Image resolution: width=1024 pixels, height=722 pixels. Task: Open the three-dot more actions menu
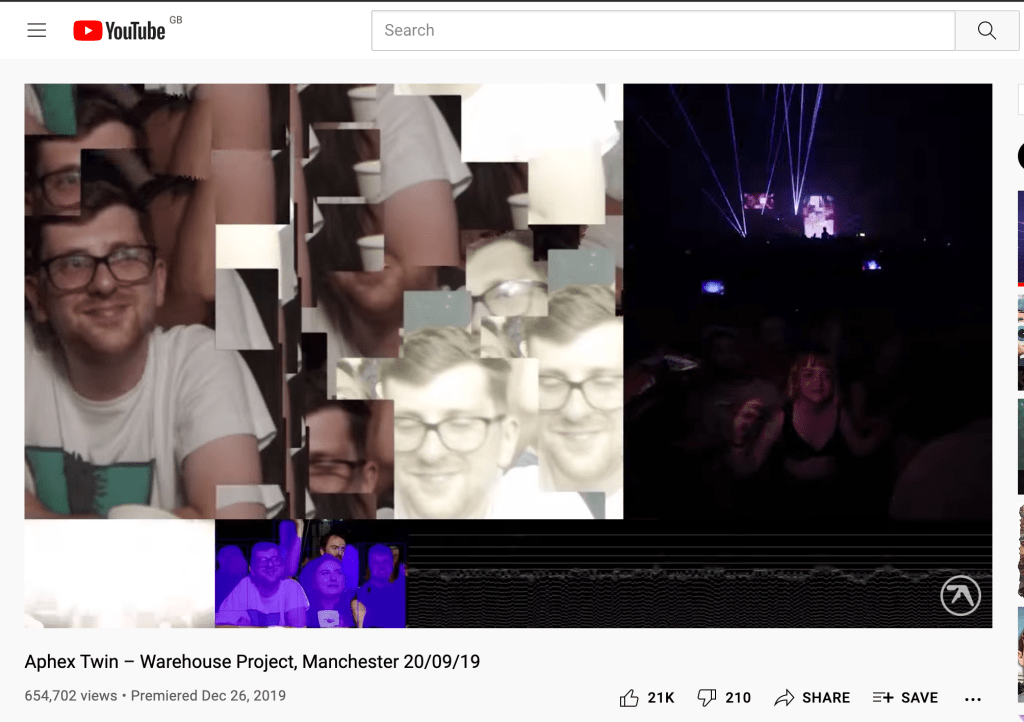click(x=972, y=698)
